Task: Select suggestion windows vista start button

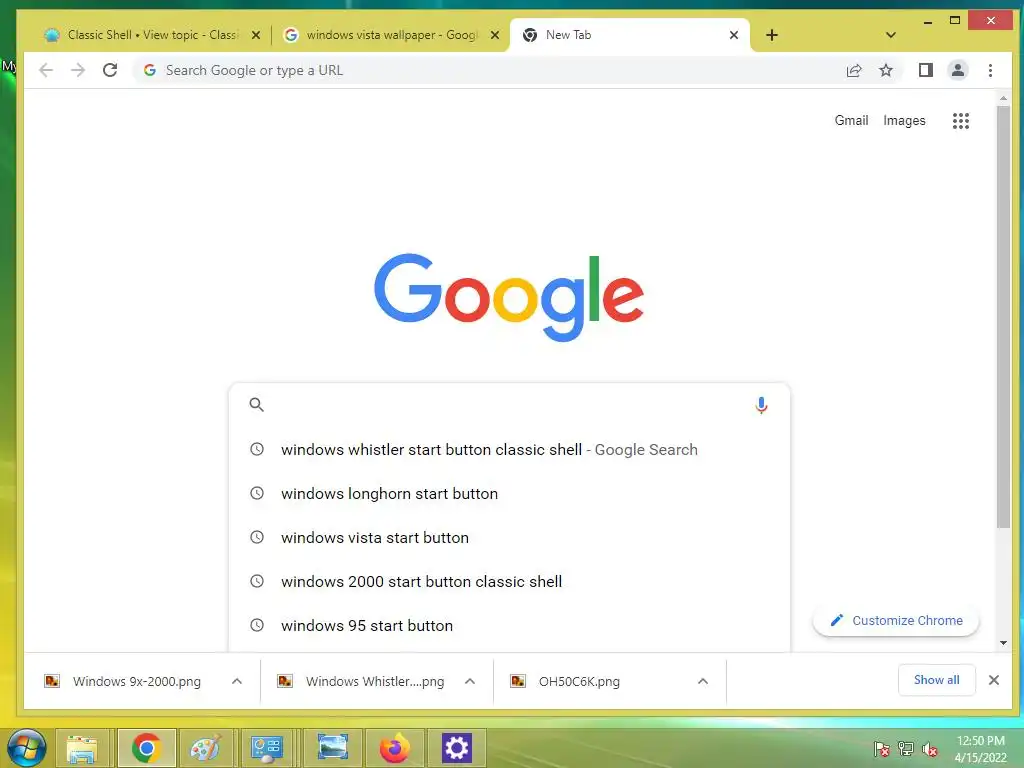Action: click(x=509, y=537)
